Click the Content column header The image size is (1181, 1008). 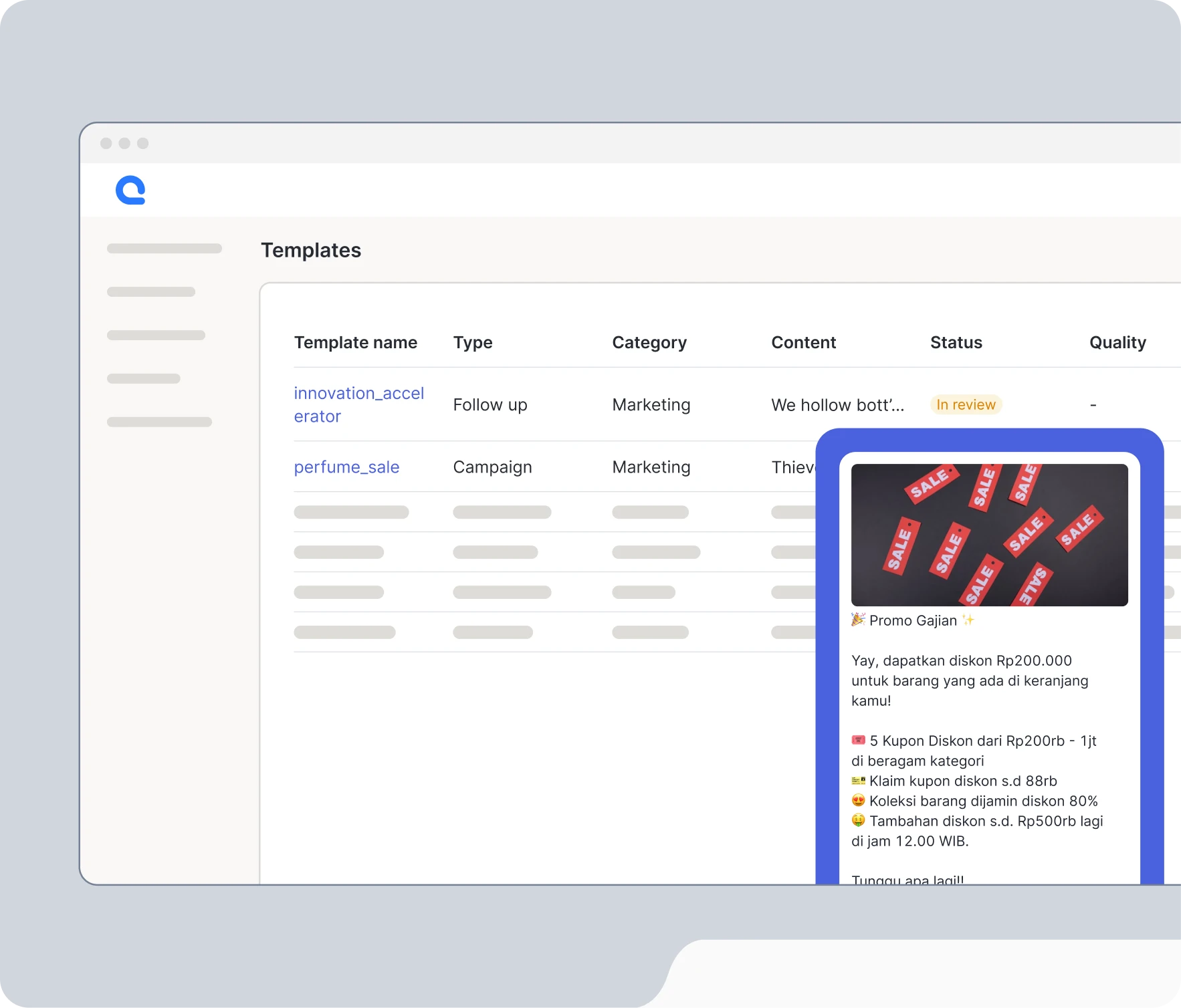(804, 342)
